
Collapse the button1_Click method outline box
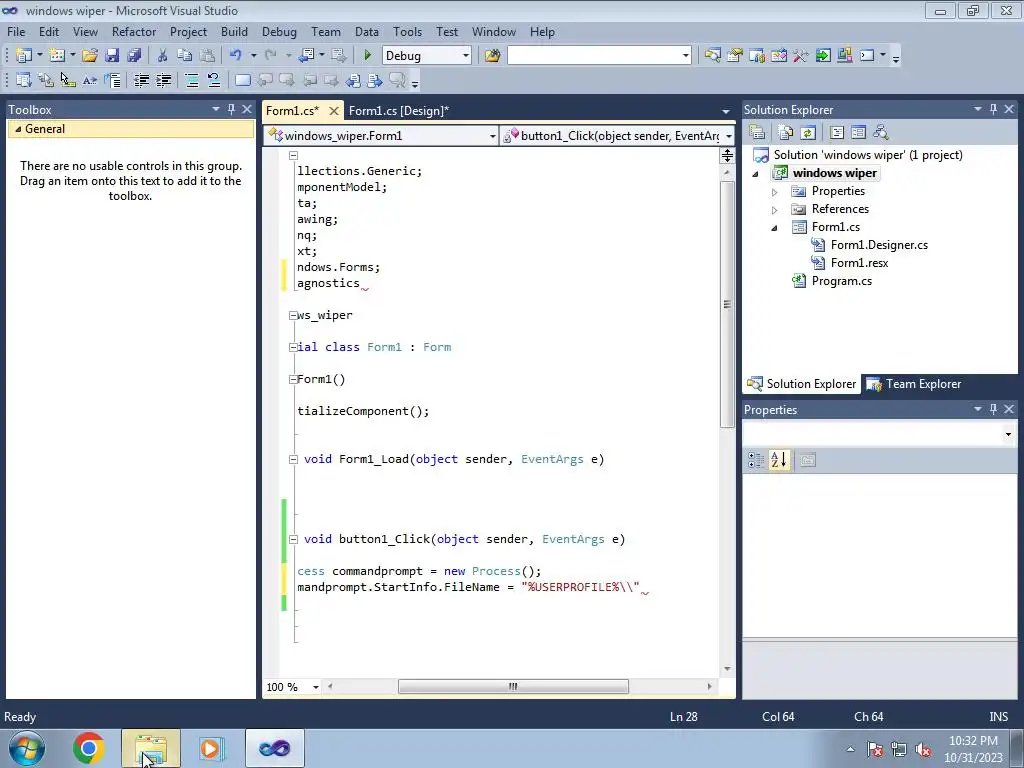click(x=293, y=539)
